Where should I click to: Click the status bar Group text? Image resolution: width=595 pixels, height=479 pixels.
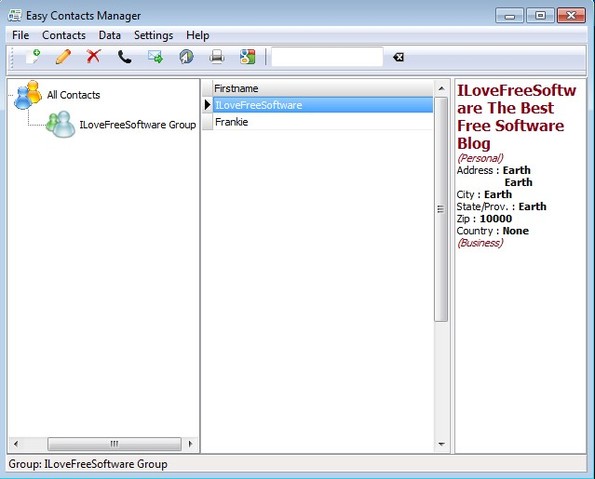pyautogui.click(x=88, y=464)
